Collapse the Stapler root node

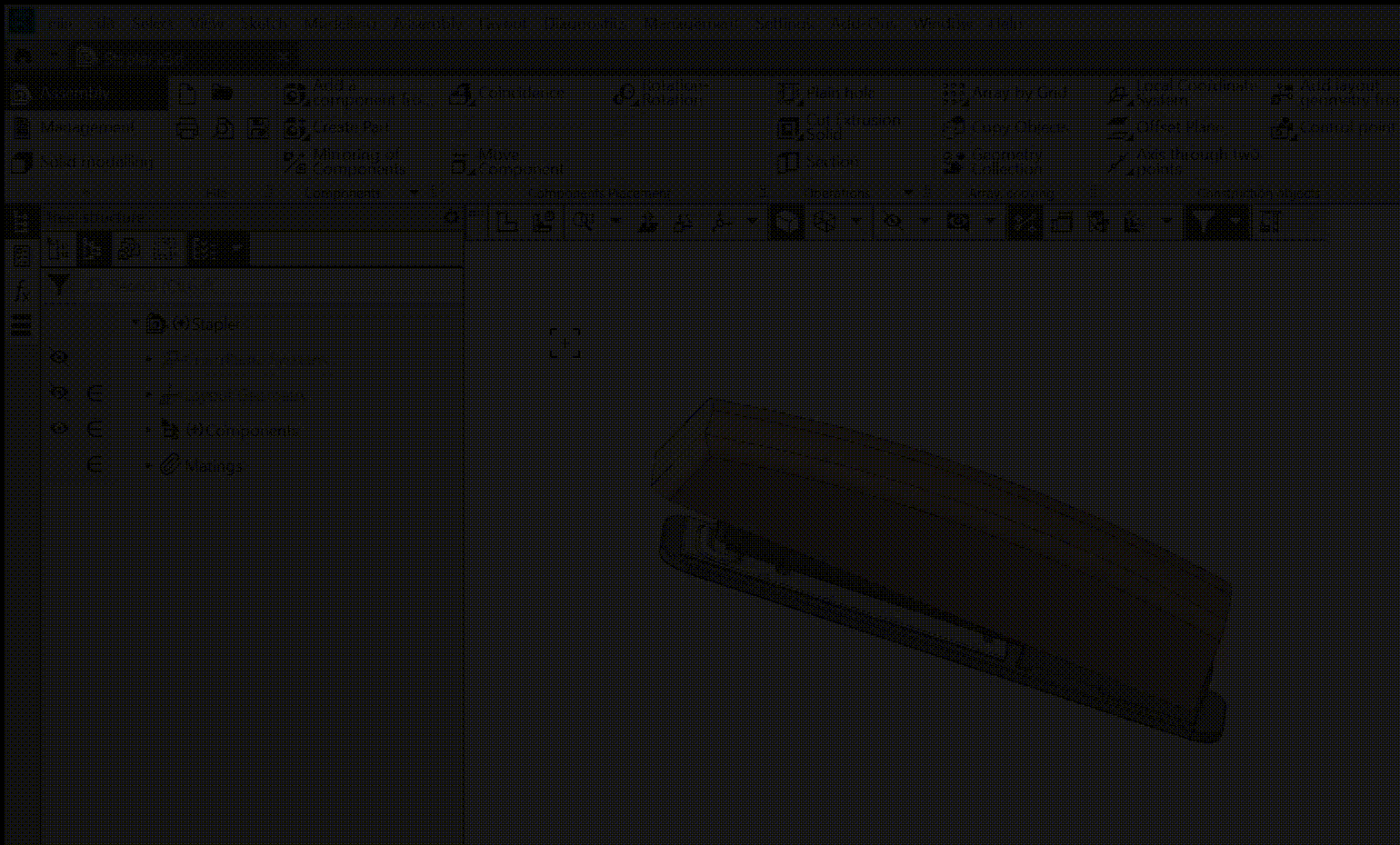pyautogui.click(x=135, y=323)
